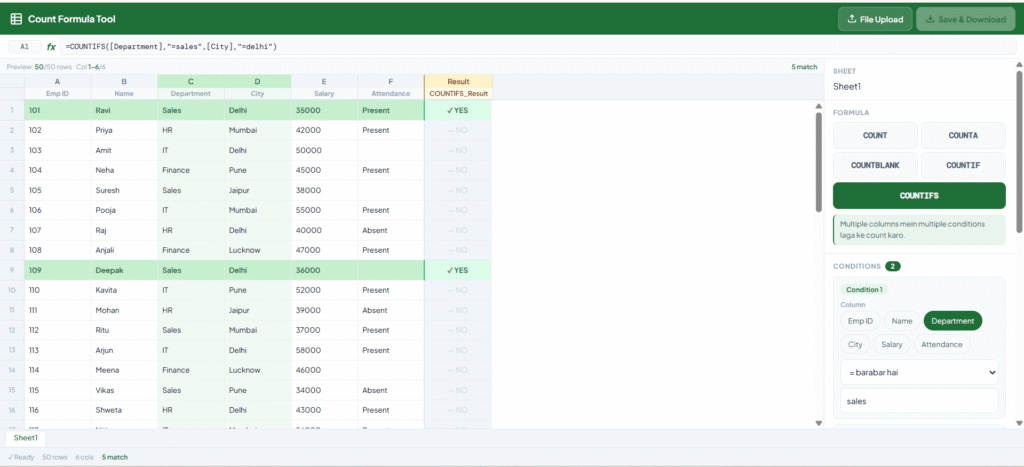Click the Result column header
Screen dimensions: 1024x467
(x=458, y=81)
